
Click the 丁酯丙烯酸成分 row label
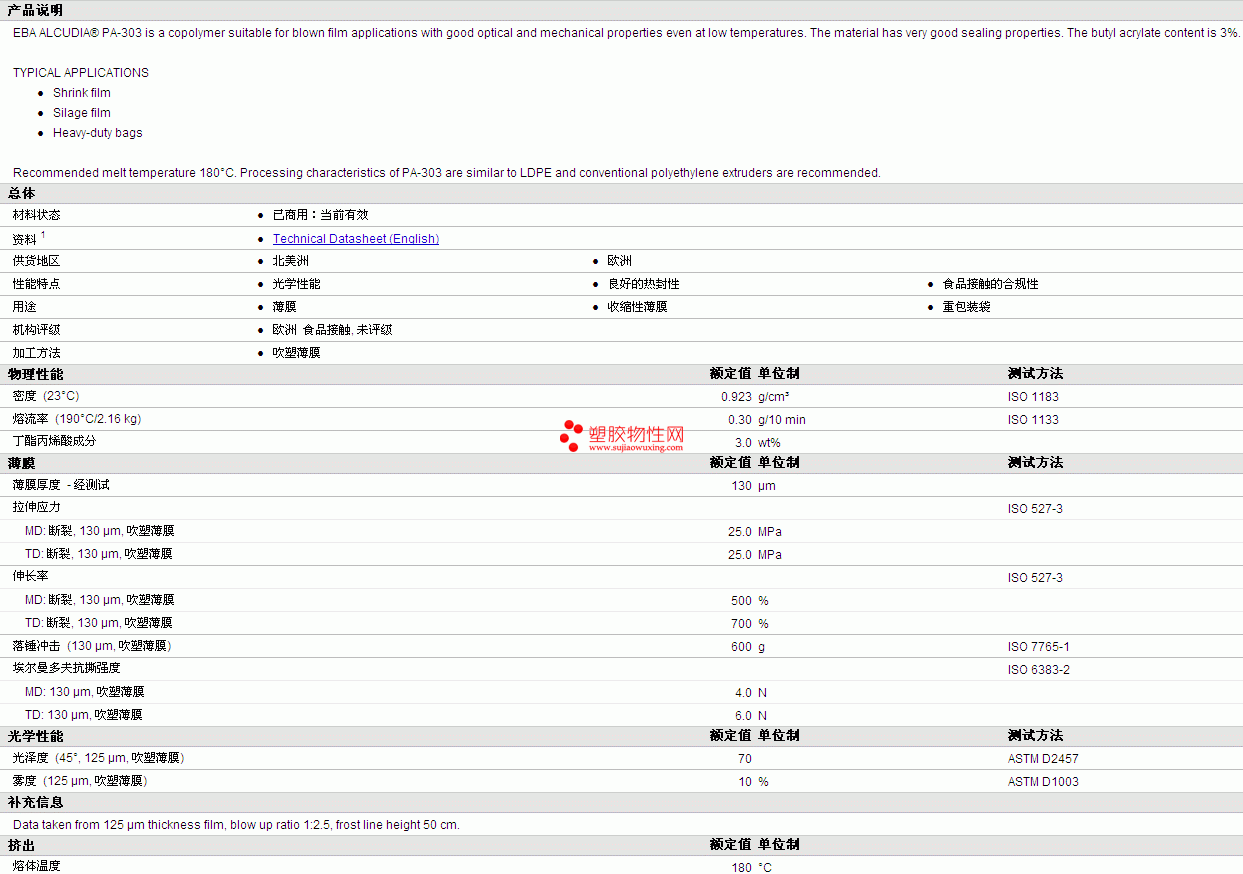54,441
